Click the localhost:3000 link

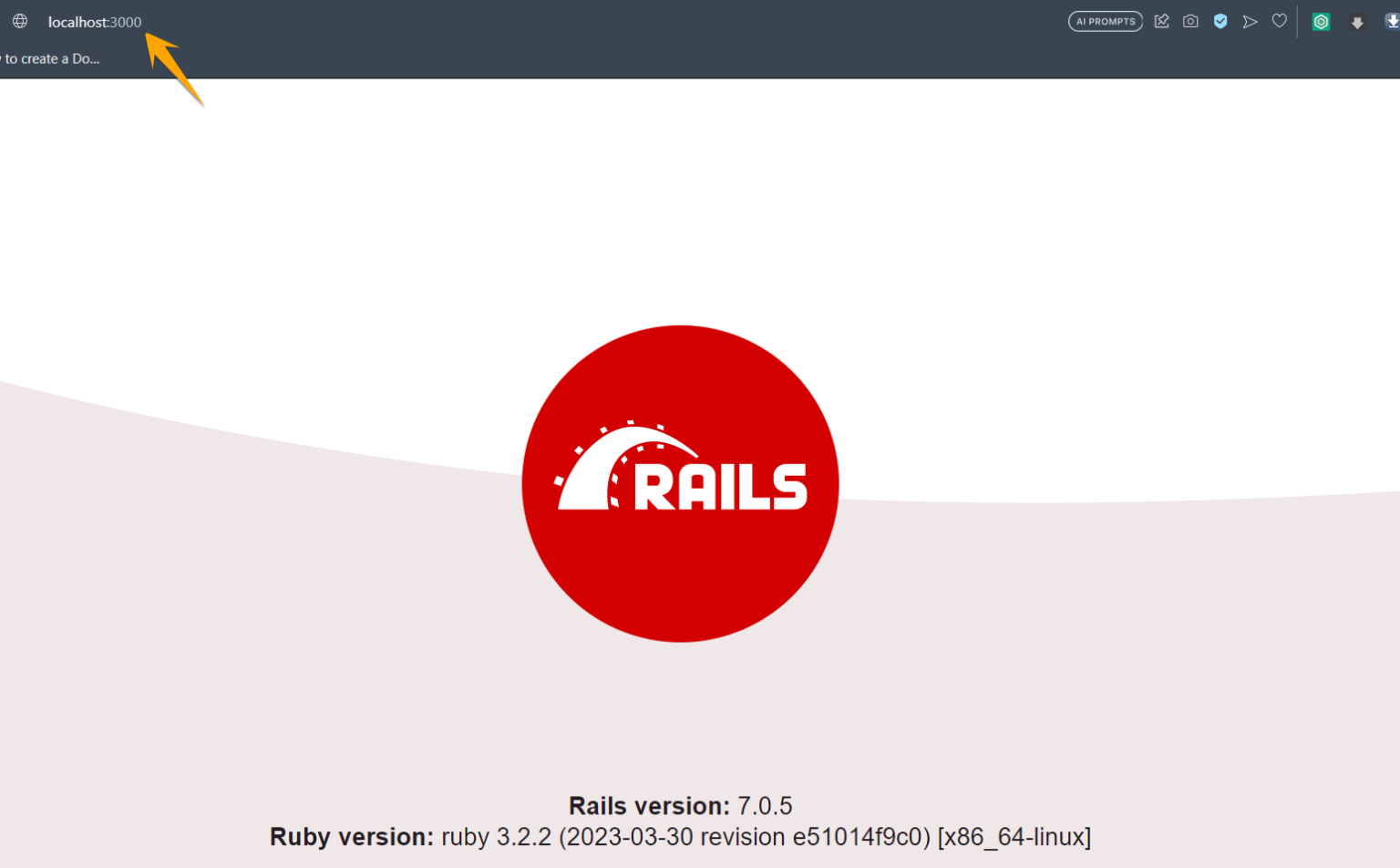[x=95, y=22]
